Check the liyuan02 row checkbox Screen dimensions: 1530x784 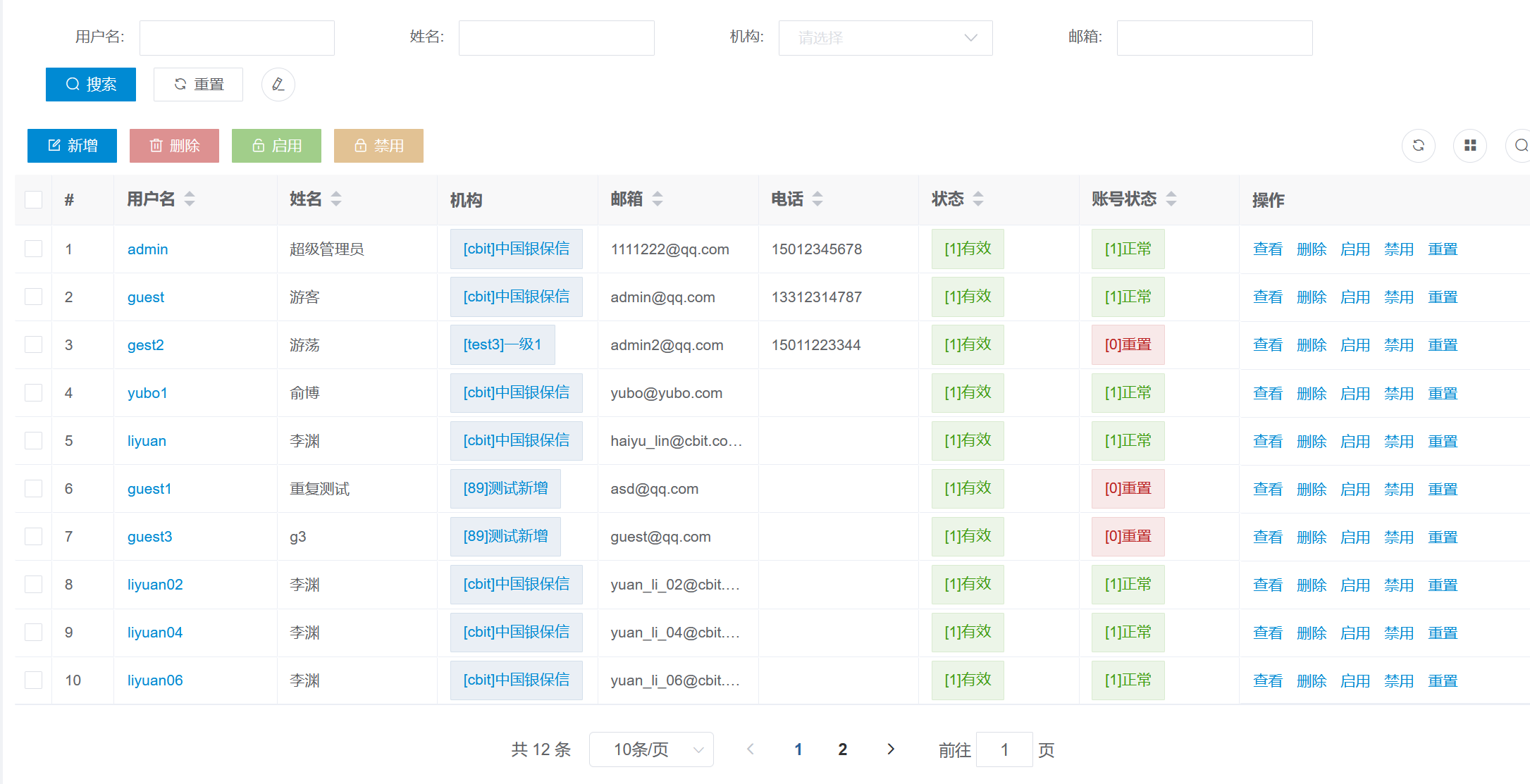[33, 584]
